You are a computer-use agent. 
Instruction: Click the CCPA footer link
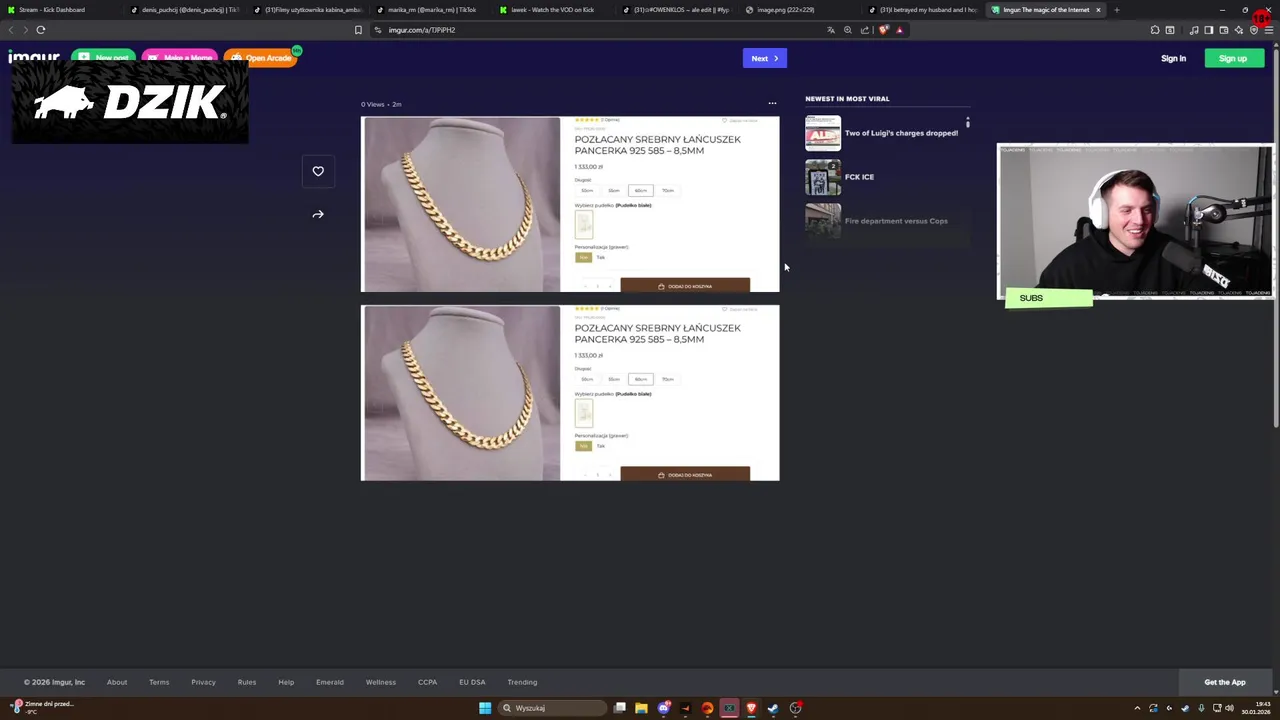pos(427,682)
